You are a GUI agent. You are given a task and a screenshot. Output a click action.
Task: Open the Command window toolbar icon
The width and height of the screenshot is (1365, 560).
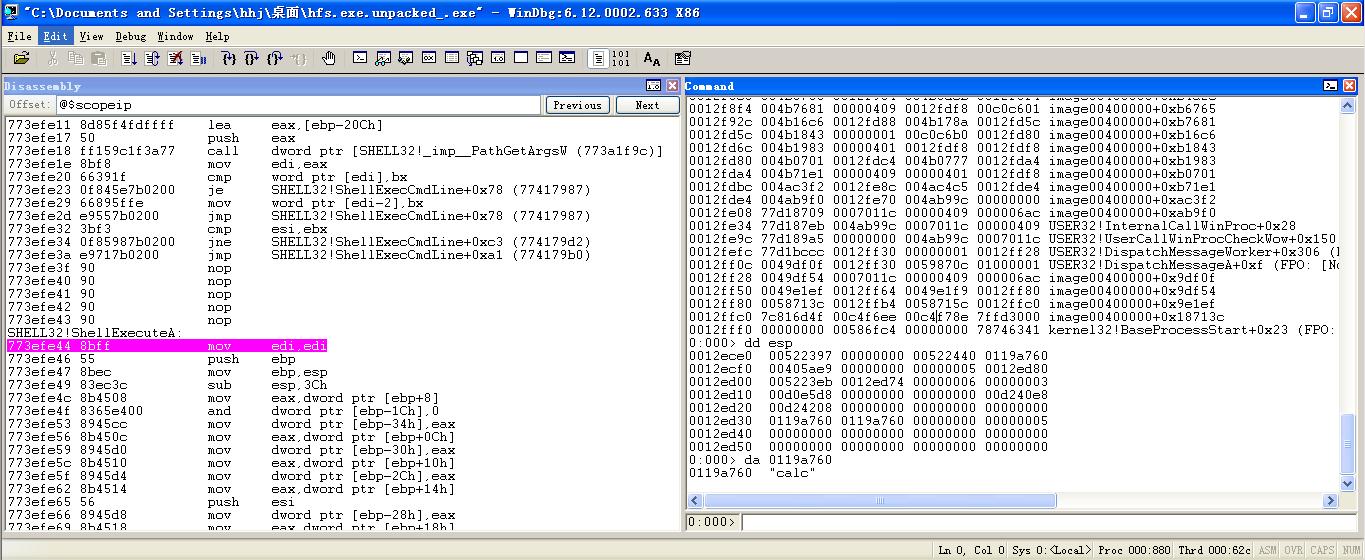pyautogui.click(x=360, y=59)
